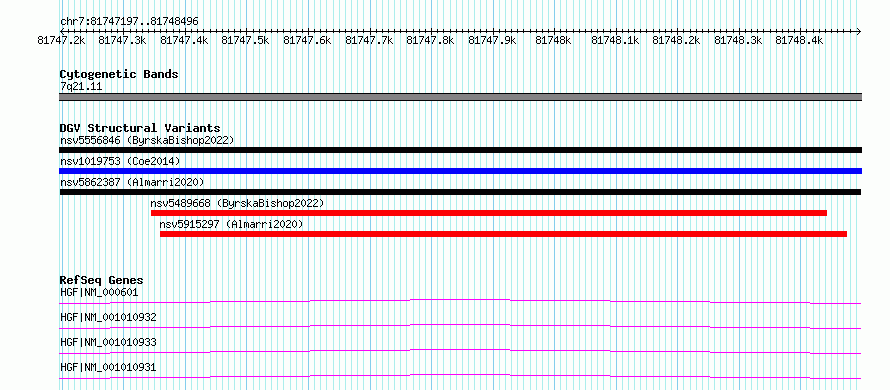Open the HGF|NM_001010933 transcript label
The width and height of the screenshot is (890, 390).
pyautogui.click(x=108, y=342)
